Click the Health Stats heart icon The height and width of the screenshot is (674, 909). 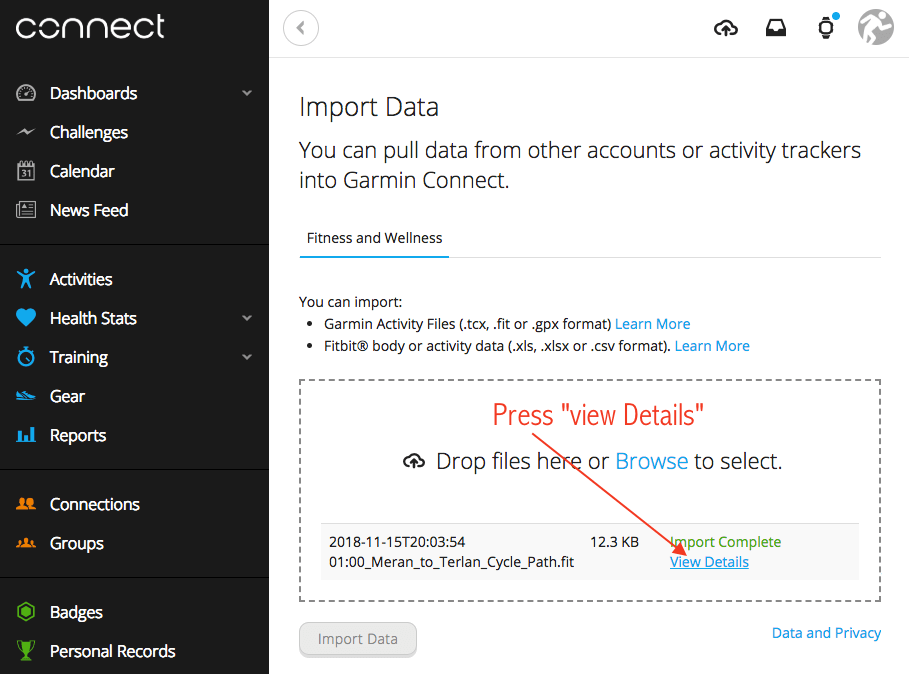(26, 318)
